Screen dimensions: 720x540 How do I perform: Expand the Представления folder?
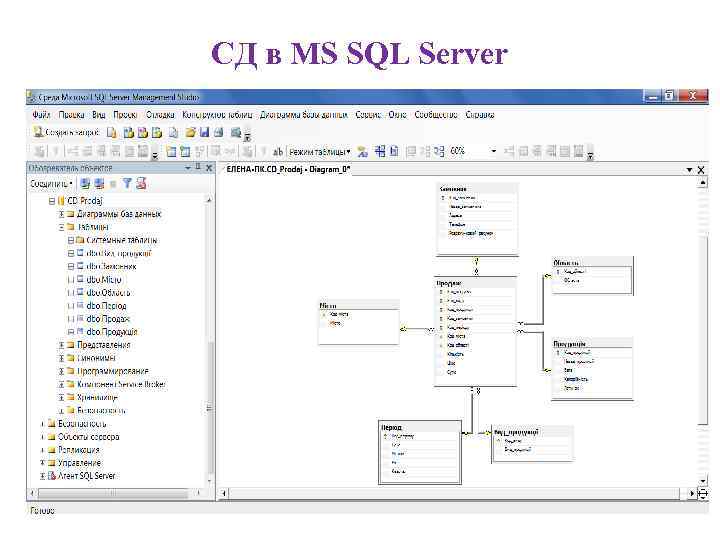[61, 345]
